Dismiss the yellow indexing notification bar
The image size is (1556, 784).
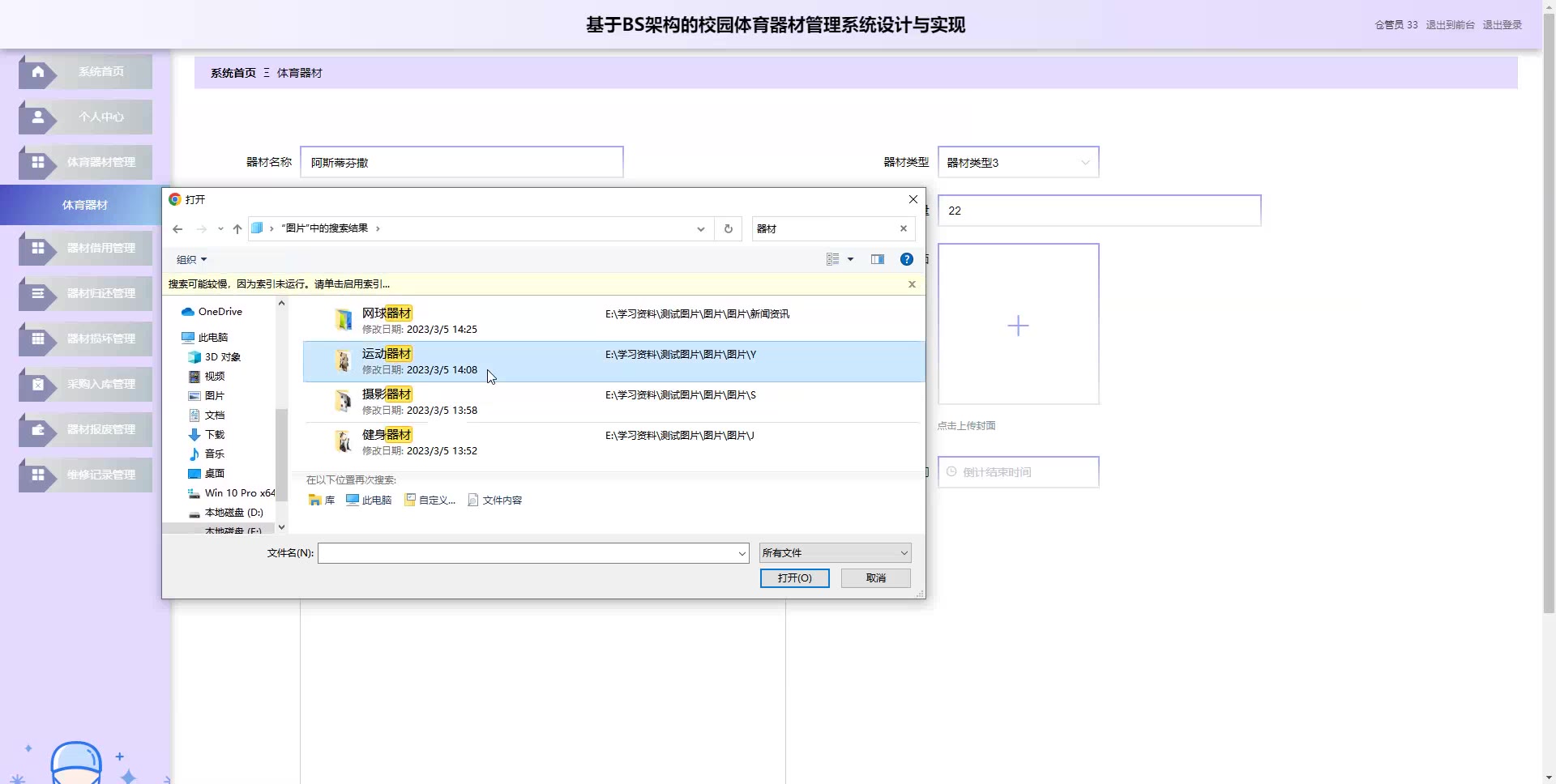click(912, 284)
